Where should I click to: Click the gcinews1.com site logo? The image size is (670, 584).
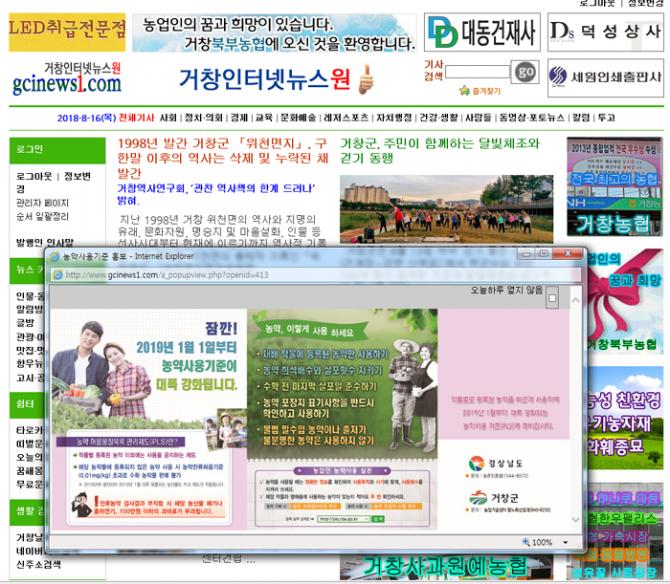(x=67, y=78)
